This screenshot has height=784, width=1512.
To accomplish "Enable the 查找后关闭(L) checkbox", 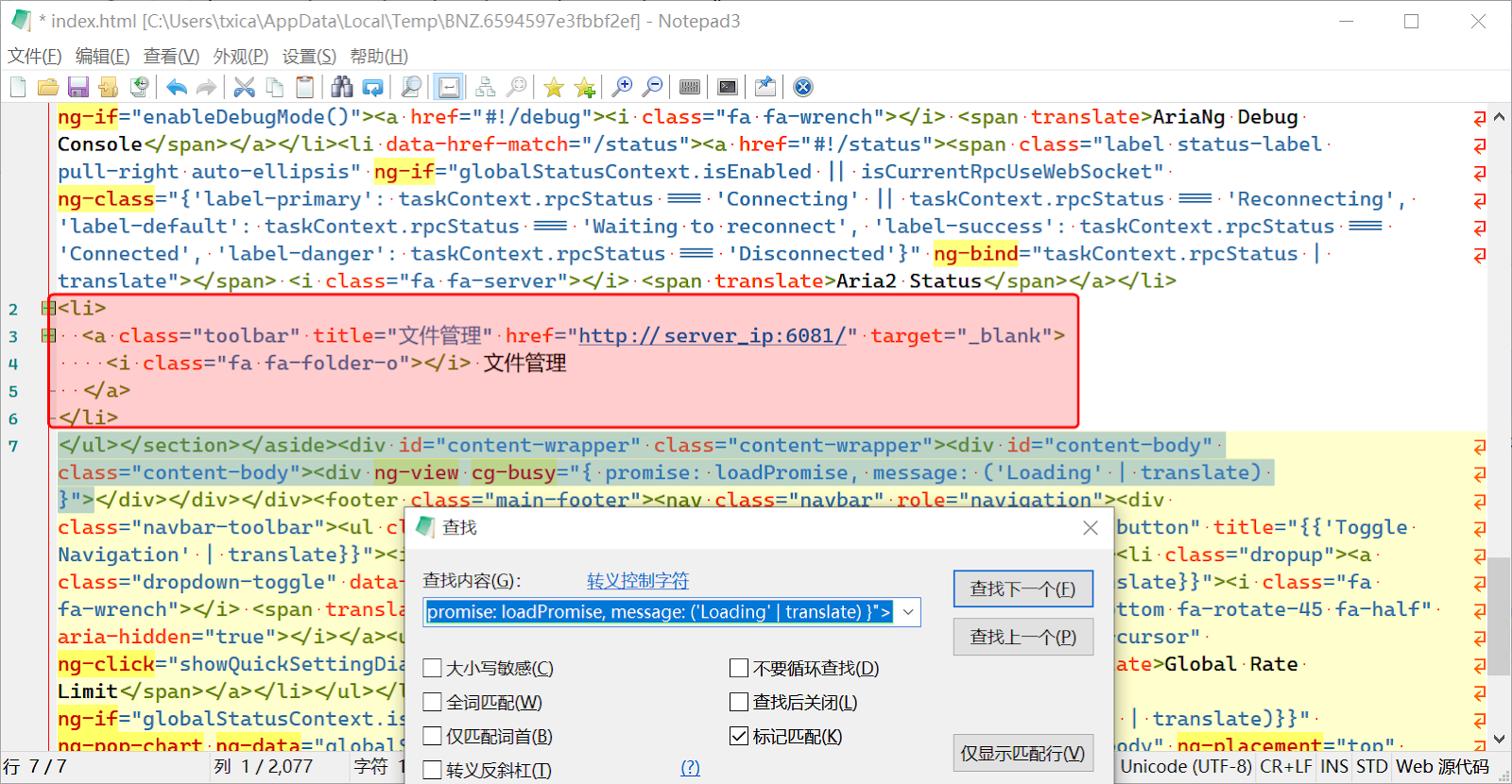I will pos(739,703).
